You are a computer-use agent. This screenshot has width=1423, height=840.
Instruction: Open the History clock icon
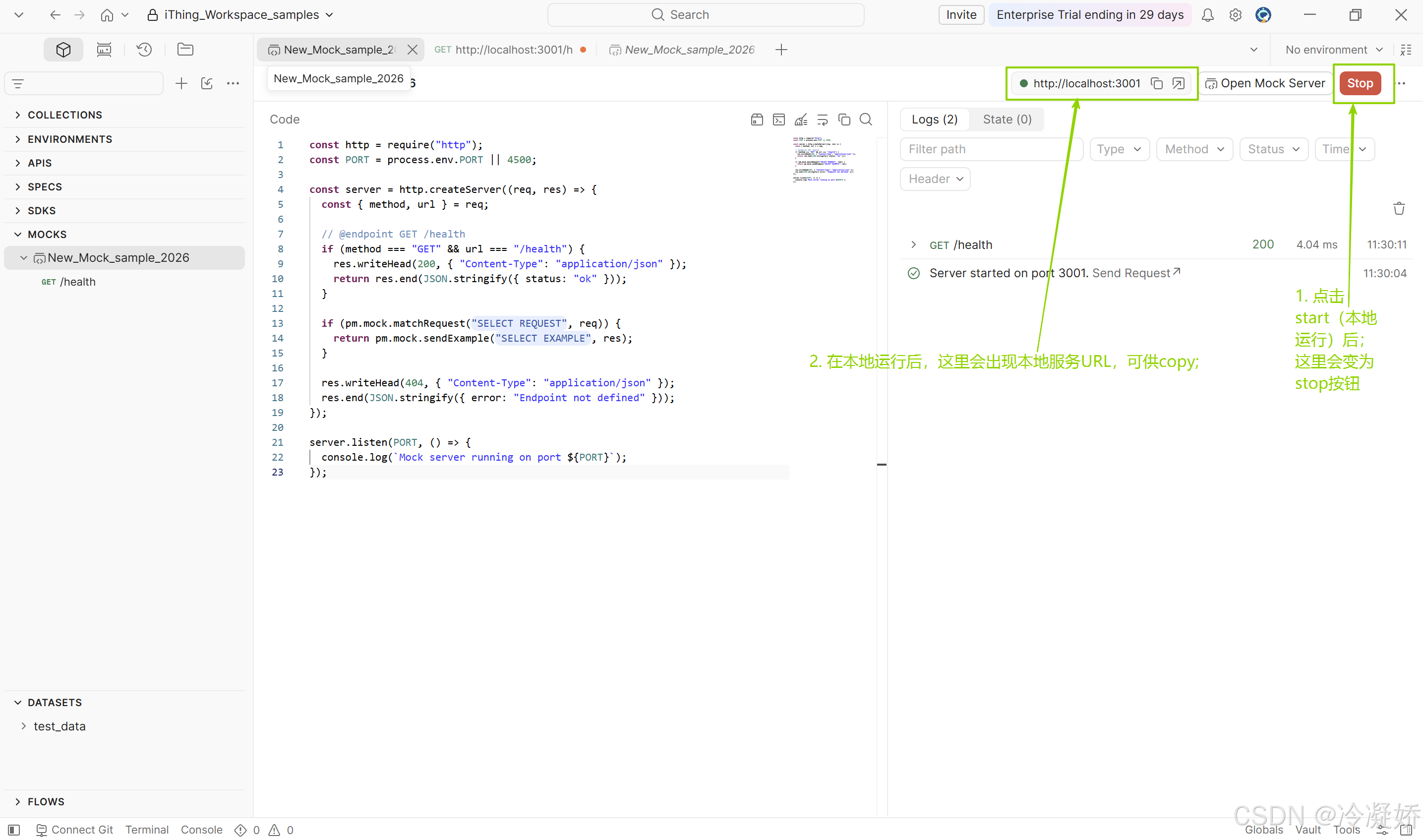point(144,50)
